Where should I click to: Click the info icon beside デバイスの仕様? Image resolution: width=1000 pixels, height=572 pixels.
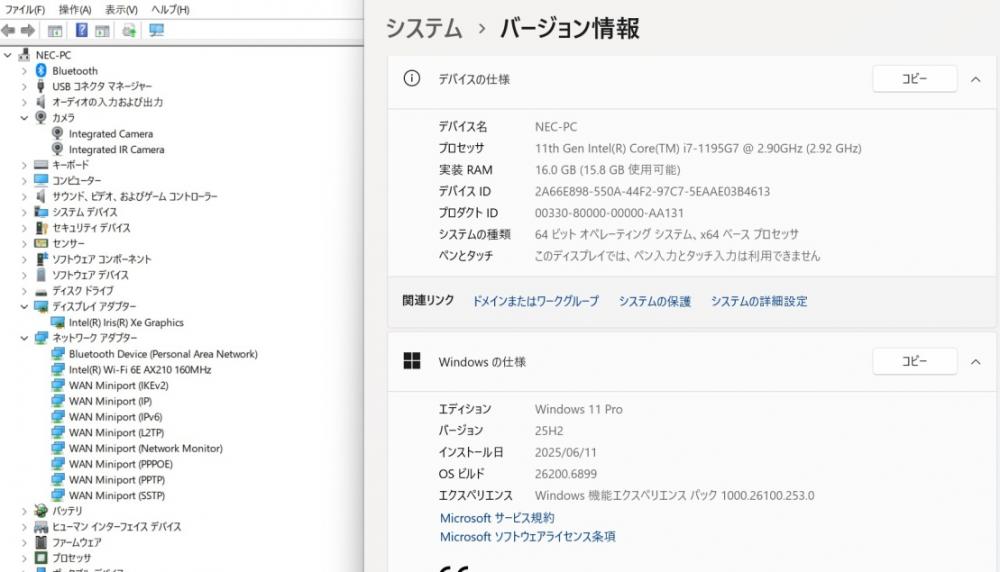pos(411,79)
